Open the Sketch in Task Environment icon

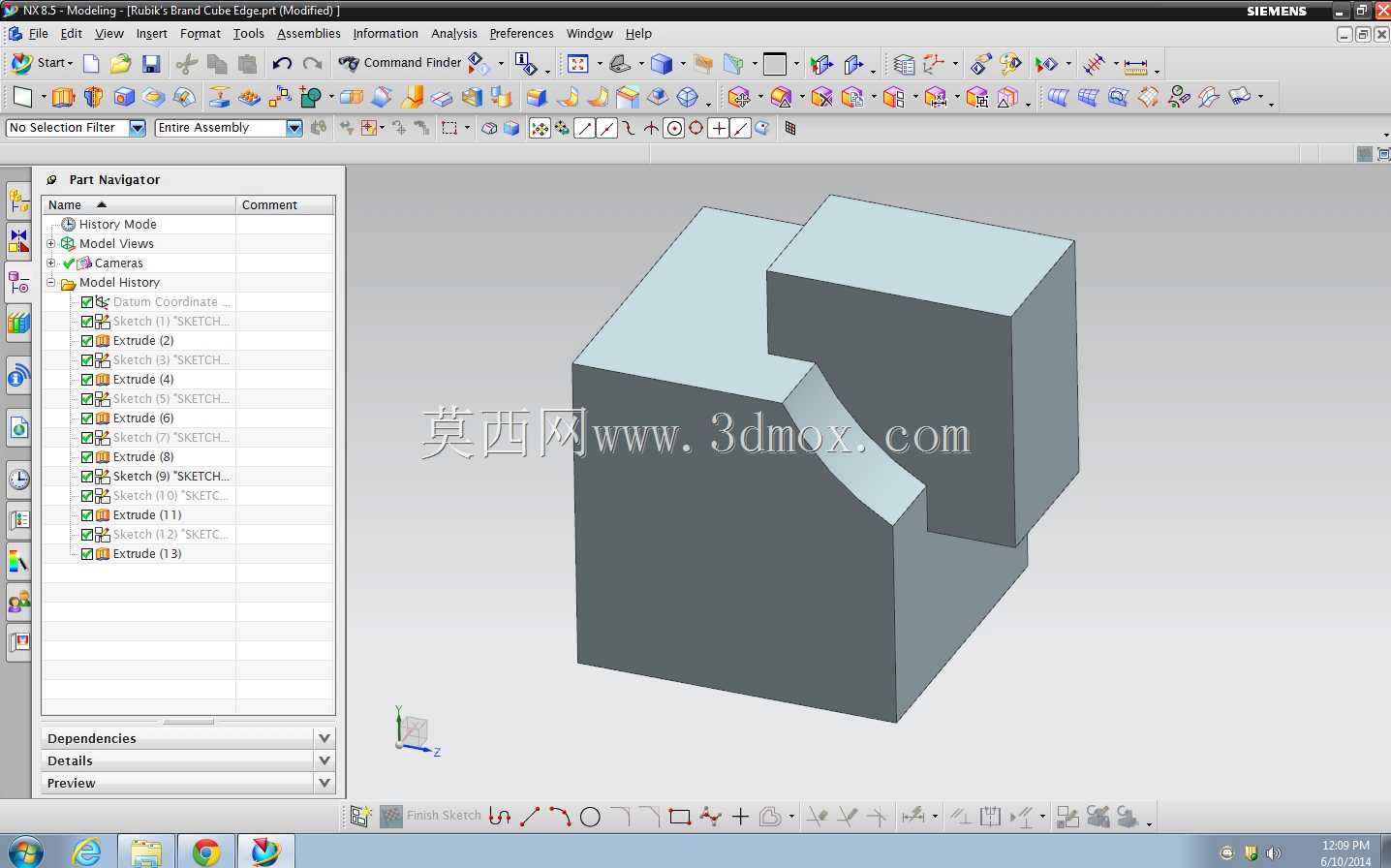pyautogui.click(x=360, y=817)
